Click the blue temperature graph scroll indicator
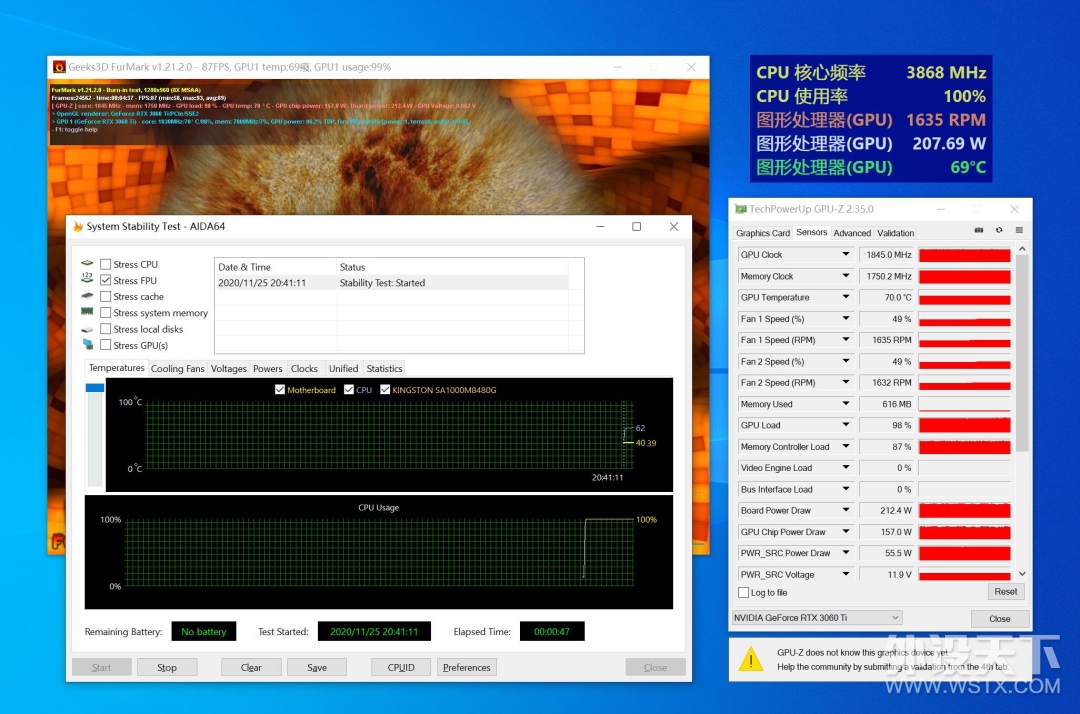Screen dimensions: 1080x714 pos(95,388)
